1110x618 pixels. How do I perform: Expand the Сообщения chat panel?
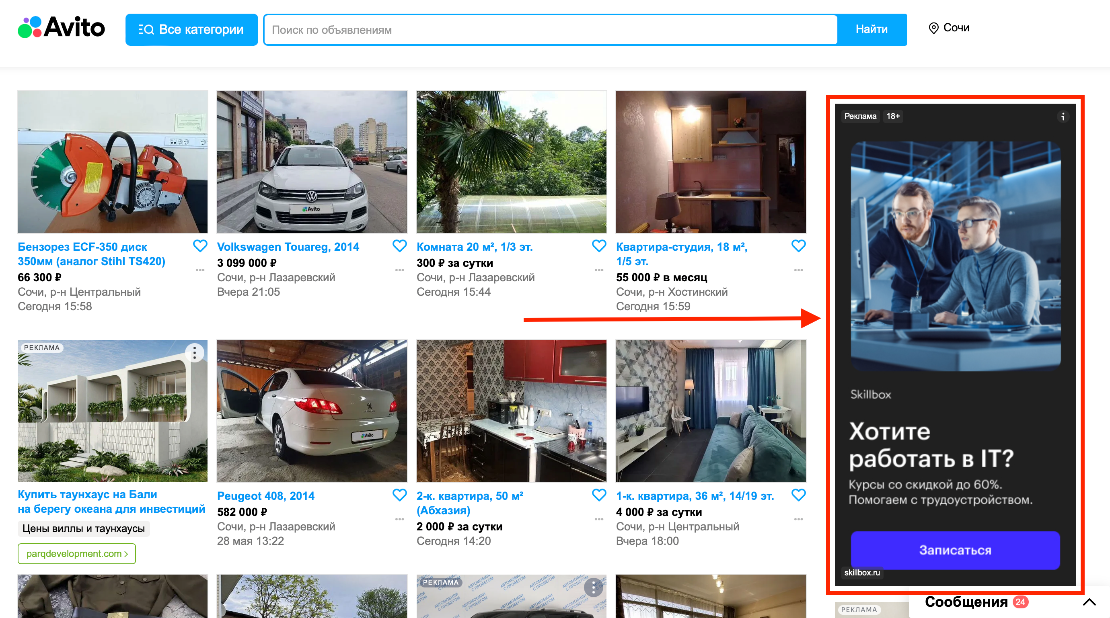1089,603
